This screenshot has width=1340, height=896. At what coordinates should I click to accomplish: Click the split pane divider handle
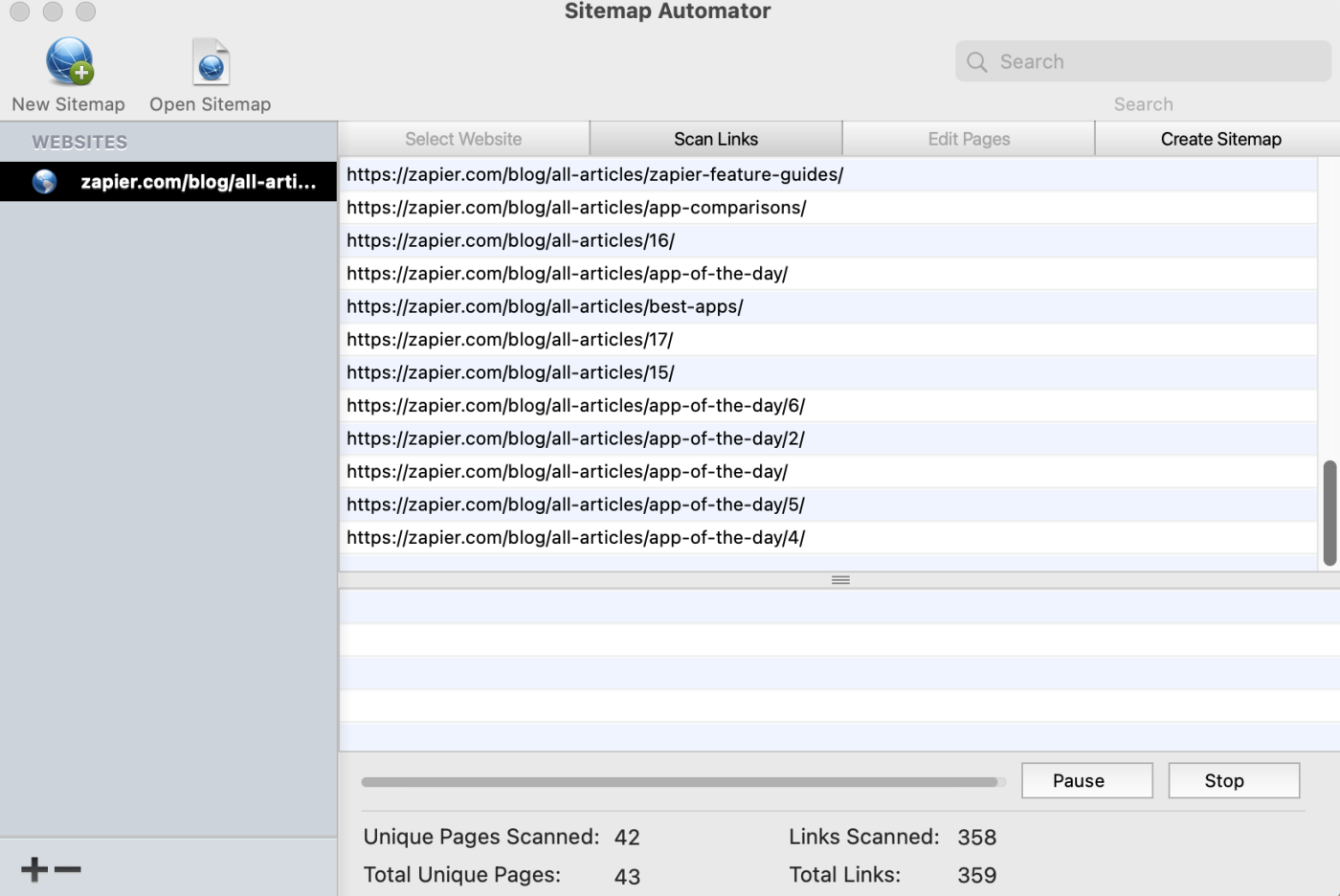coord(840,580)
